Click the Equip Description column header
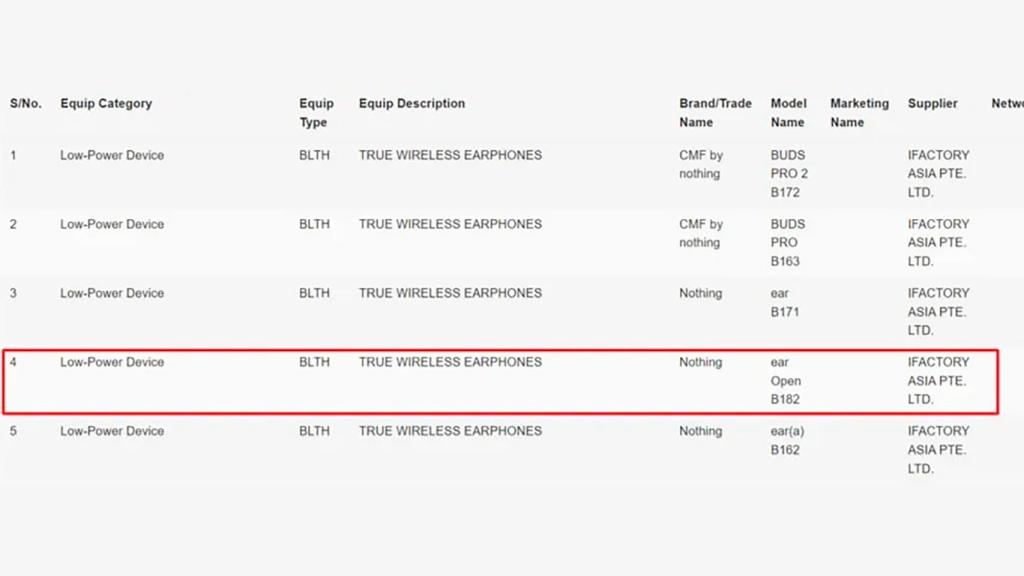This screenshot has width=1024, height=576. click(x=412, y=103)
